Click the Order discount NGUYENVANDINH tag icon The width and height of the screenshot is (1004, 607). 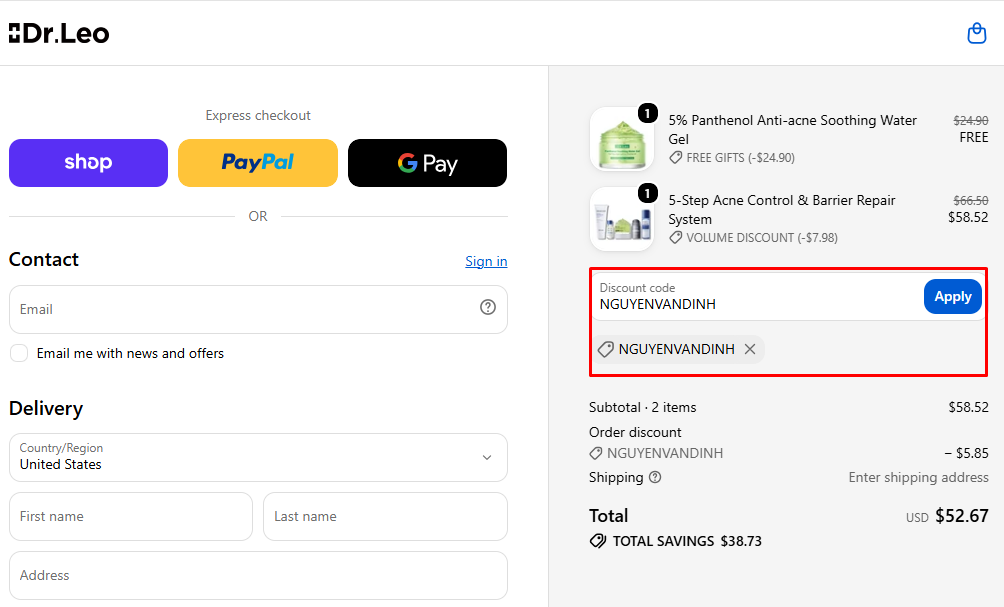[x=595, y=453]
